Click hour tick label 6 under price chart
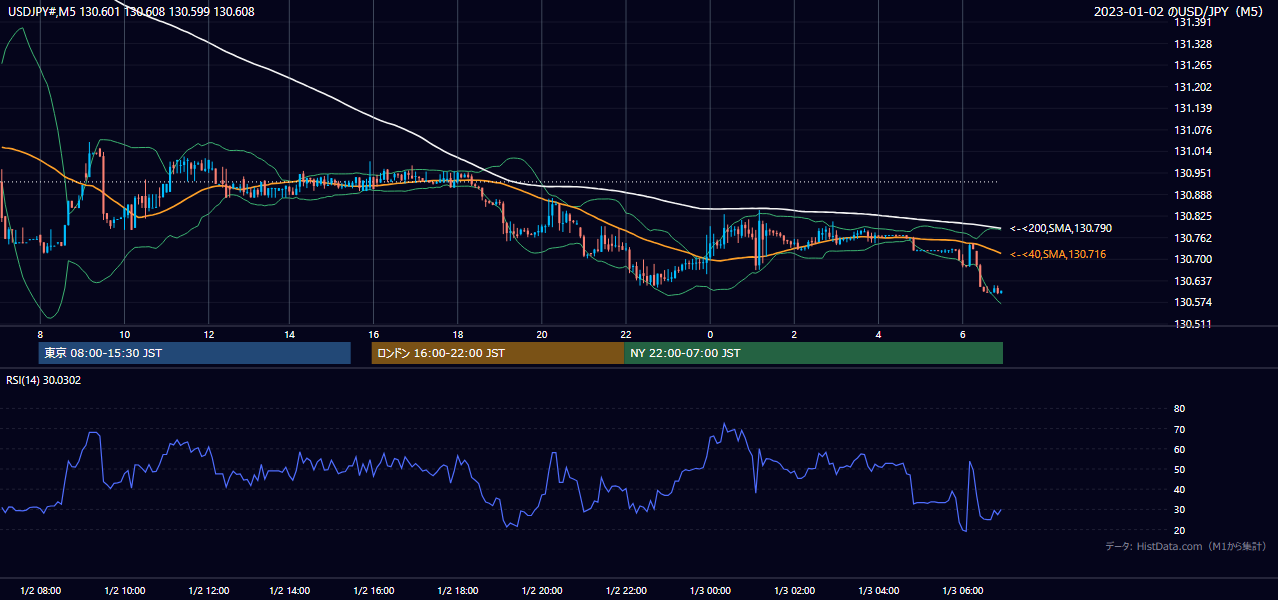This screenshot has width=1278, height=600. pos(962,334)
